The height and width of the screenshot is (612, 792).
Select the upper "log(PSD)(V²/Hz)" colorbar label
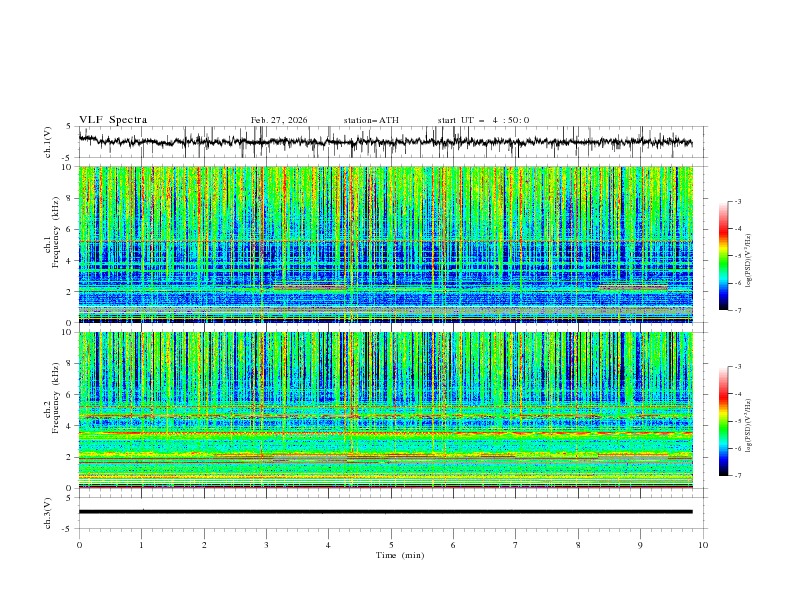[x=749, y=261]
